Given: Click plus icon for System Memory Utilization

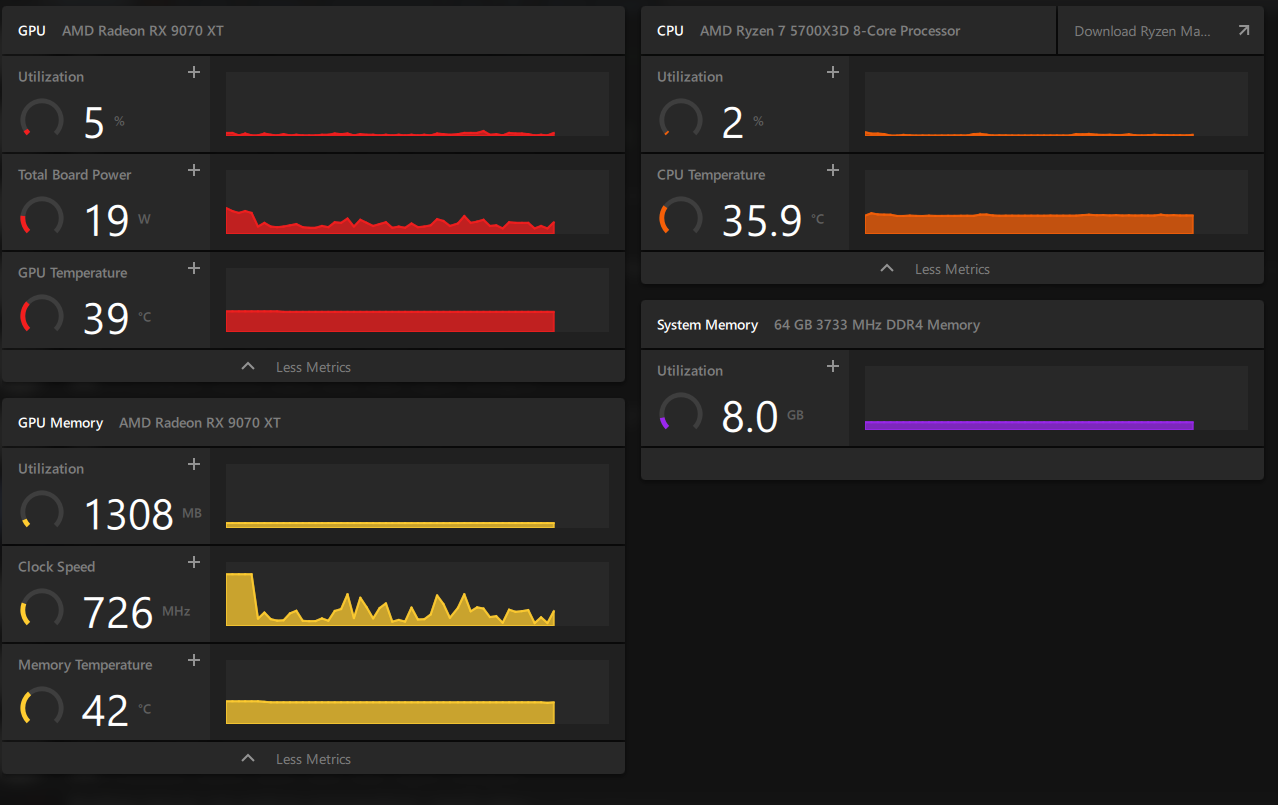Looking at the screenshot, I should [832, 366].
